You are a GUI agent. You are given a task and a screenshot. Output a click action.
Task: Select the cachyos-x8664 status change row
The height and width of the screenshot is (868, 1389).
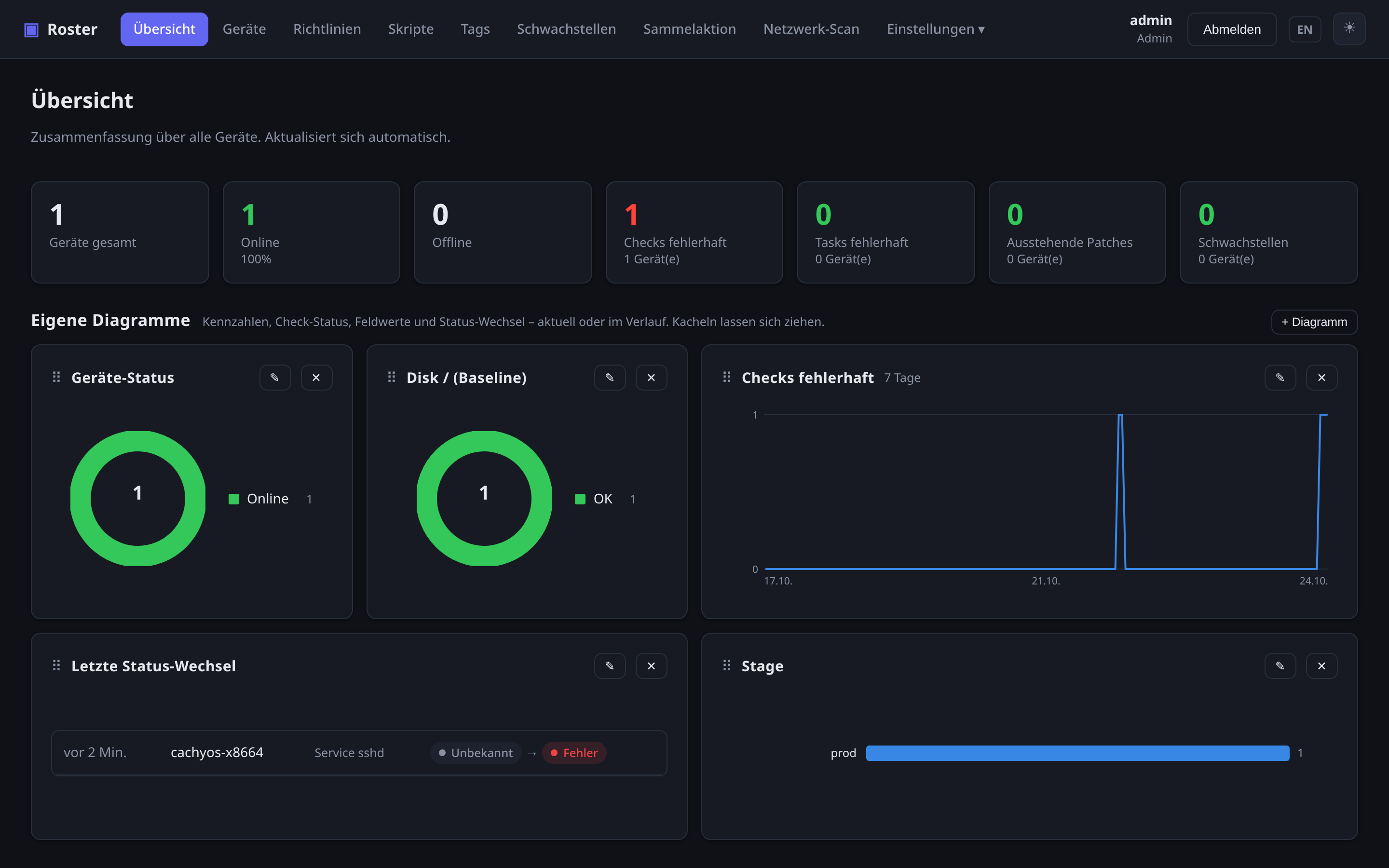click(359, 753)
